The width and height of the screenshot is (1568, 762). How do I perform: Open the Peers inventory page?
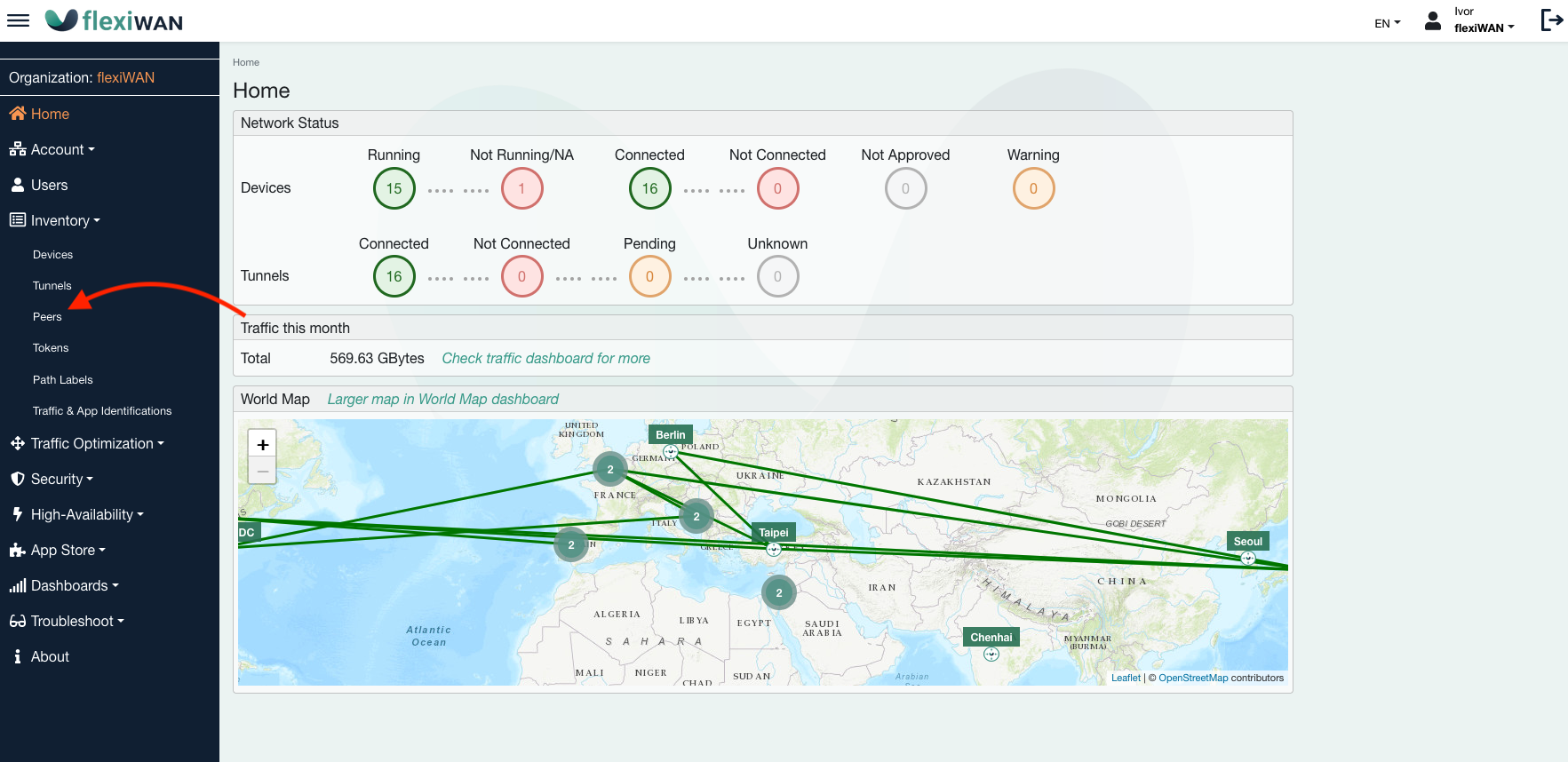[47, 317]
